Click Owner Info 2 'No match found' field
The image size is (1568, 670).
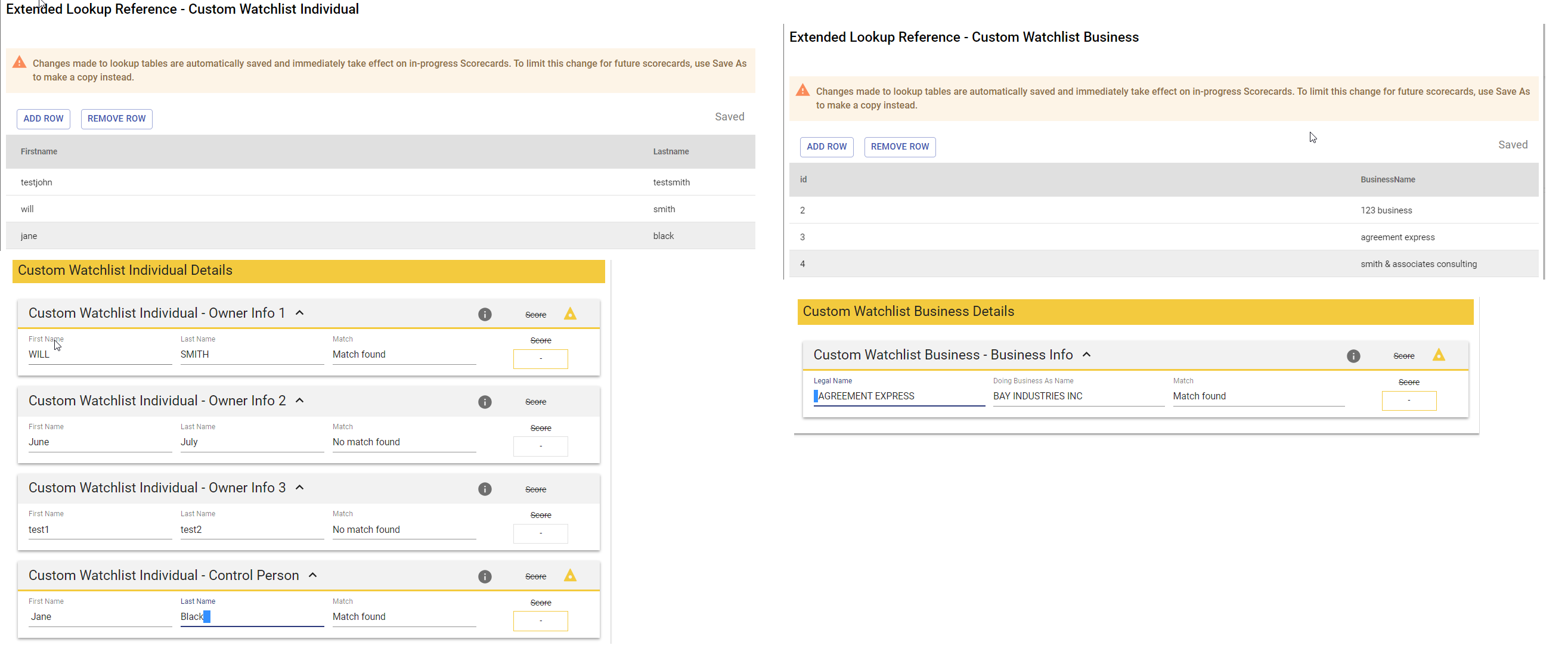[x=404, y=442]
